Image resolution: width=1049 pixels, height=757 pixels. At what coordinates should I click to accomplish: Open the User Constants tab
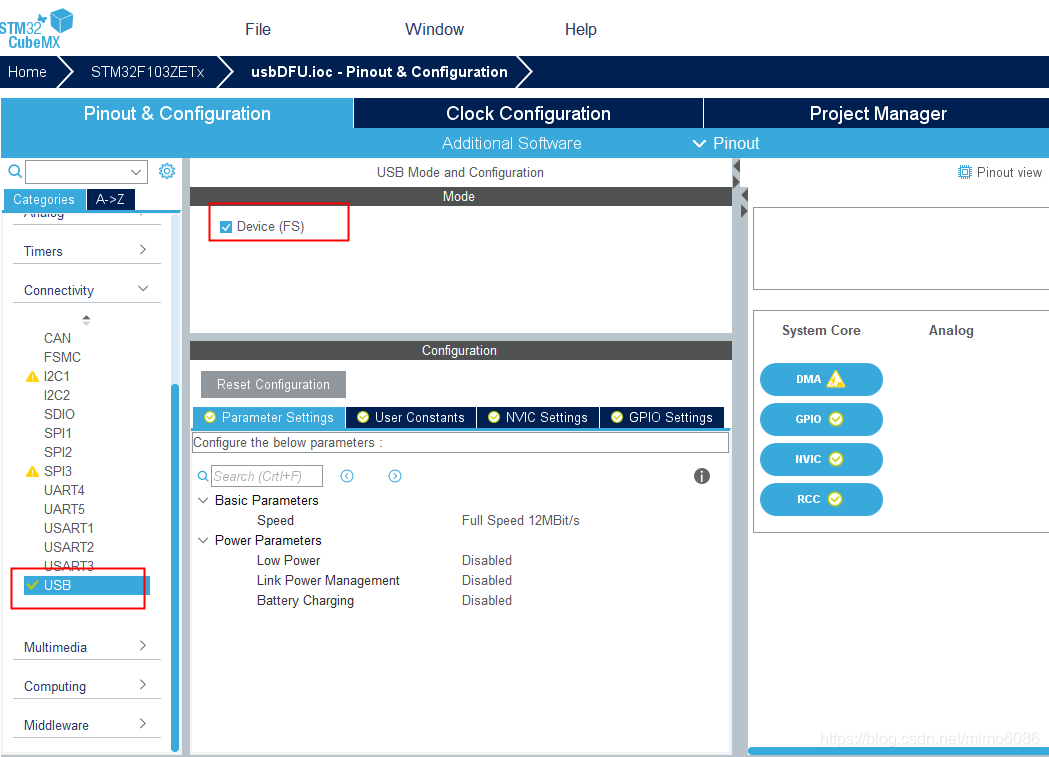click(411, 417)
